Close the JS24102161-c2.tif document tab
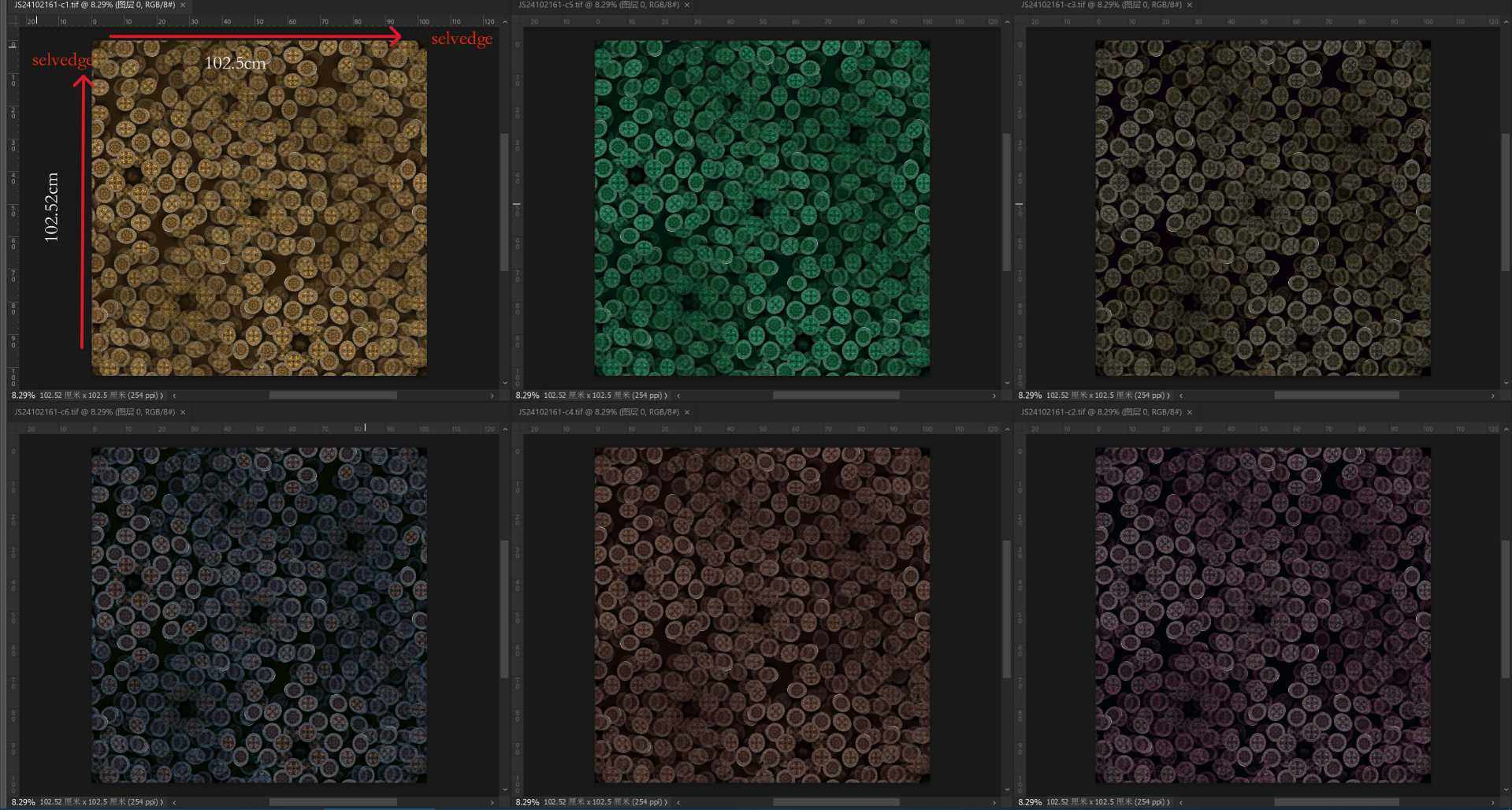Image resolution: width=1512 pixels, height=810 pixels. pyautogui.click(x=1190, y=412)
